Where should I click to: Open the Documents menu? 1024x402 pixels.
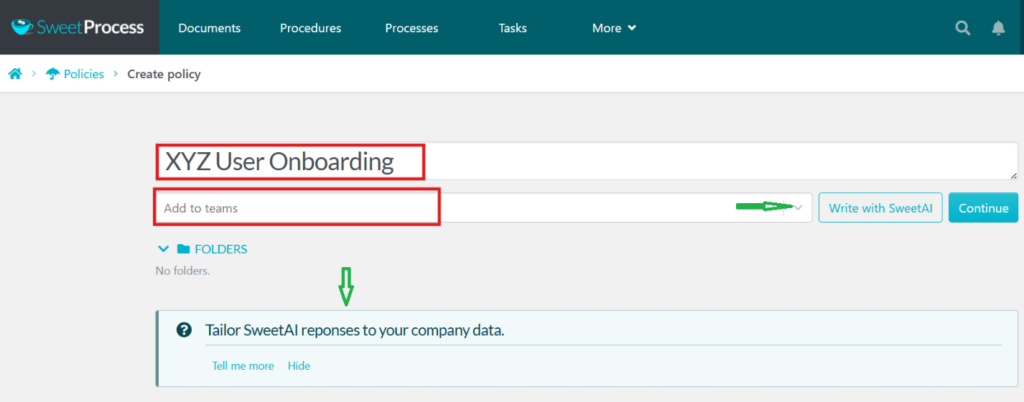tap(210, 28)
